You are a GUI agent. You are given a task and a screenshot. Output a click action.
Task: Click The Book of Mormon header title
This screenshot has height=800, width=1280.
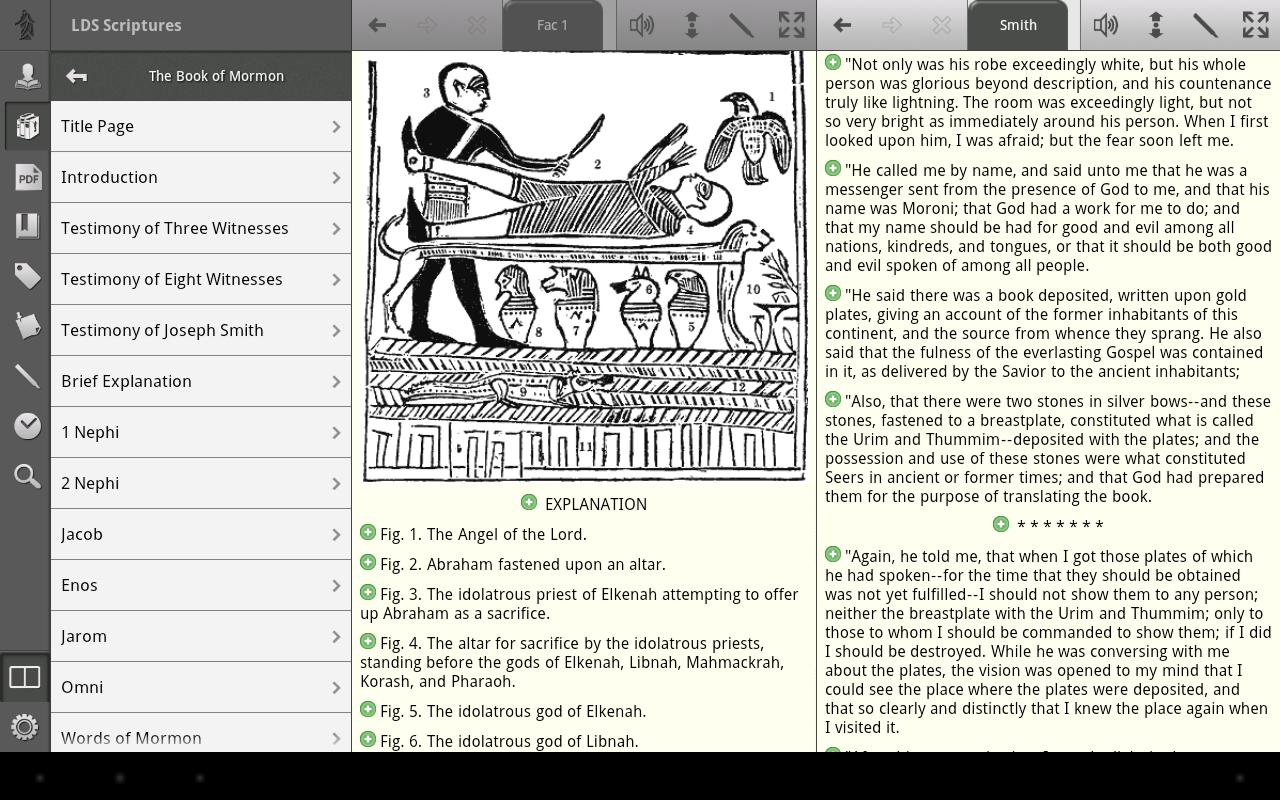216,76
